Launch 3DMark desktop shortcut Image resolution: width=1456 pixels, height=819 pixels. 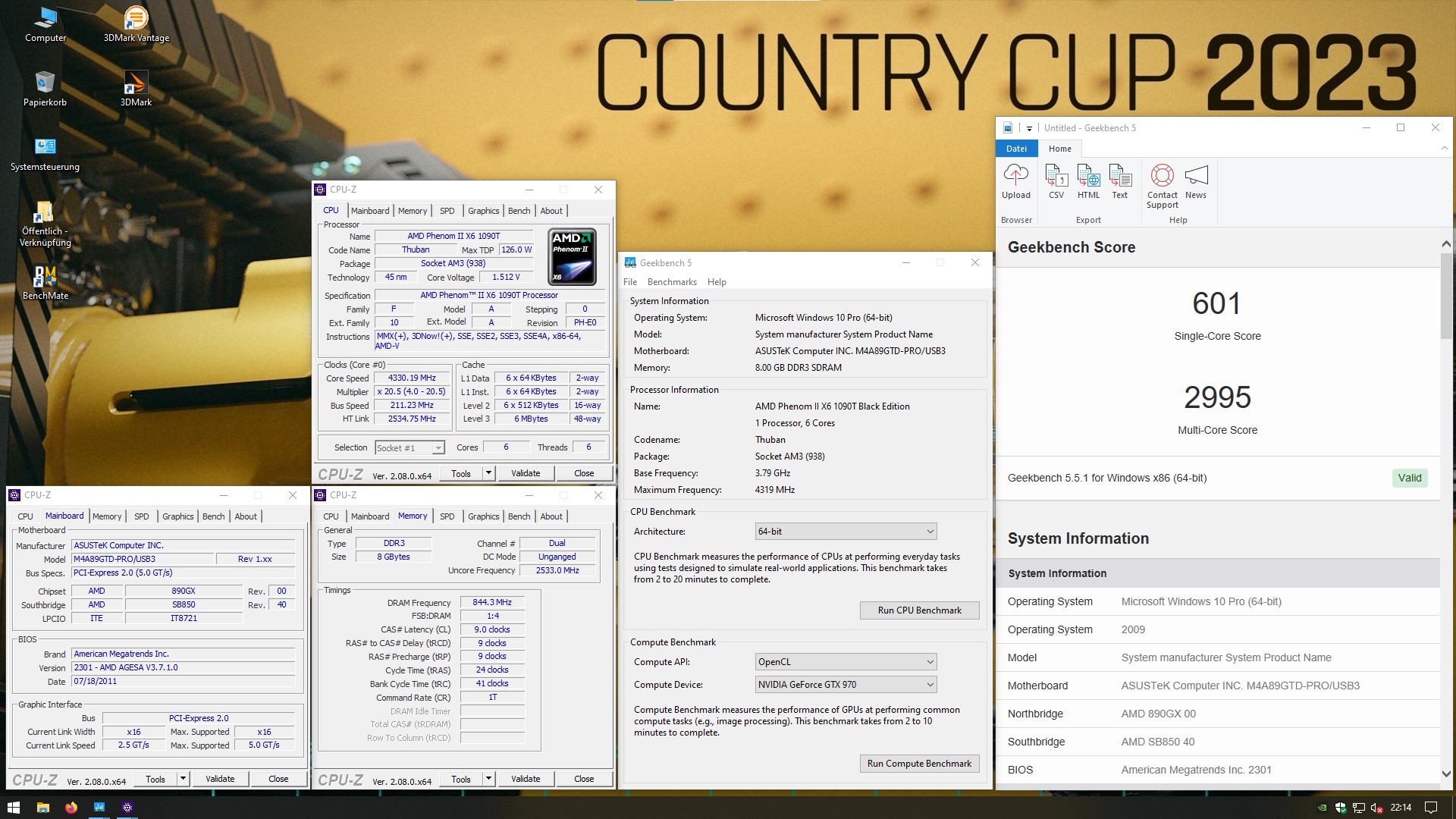click(x=136, y=89)
